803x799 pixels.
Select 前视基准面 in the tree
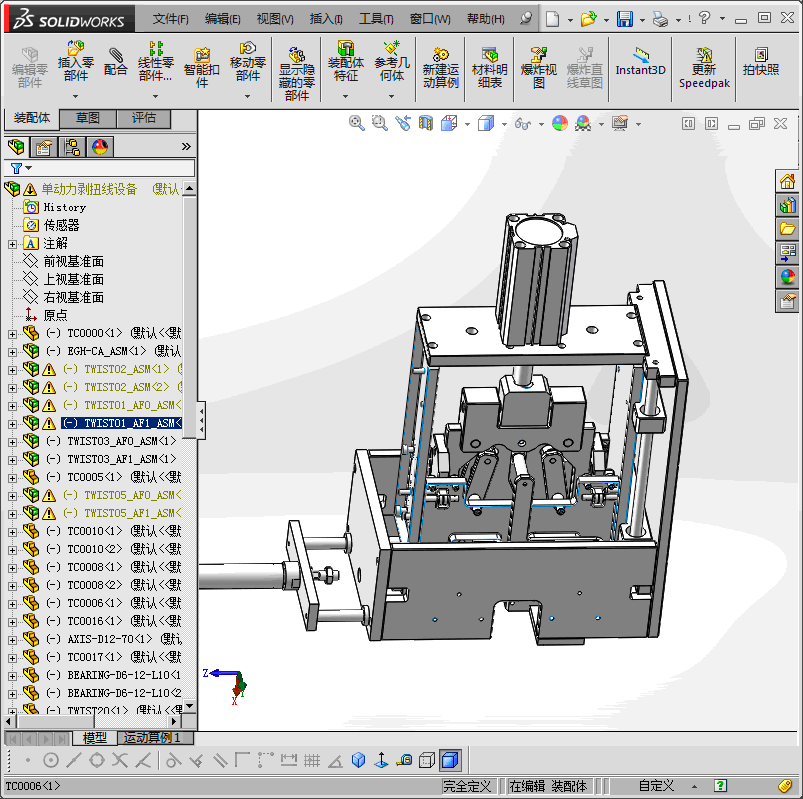coord(73,261)
